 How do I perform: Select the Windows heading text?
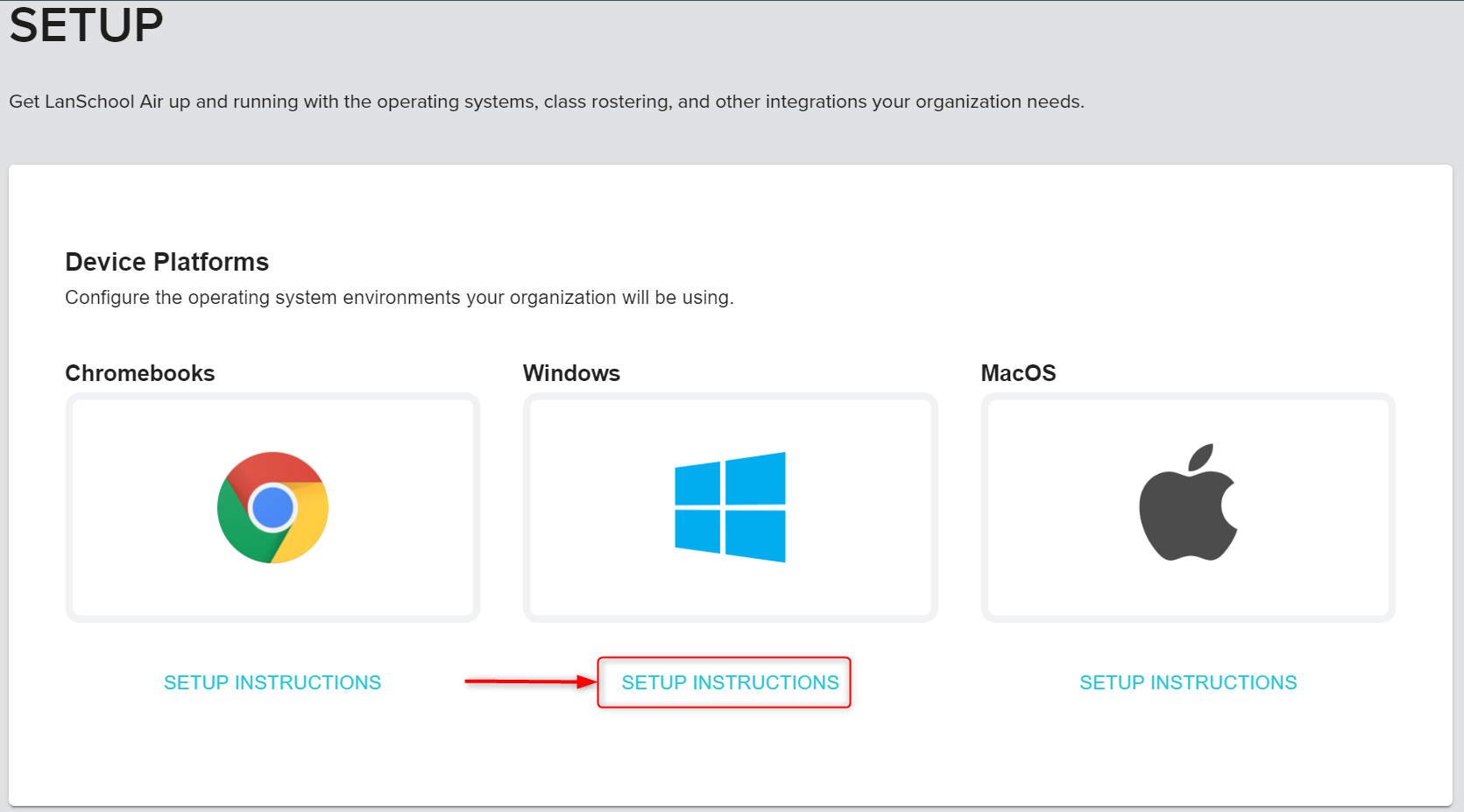(571, 373)
